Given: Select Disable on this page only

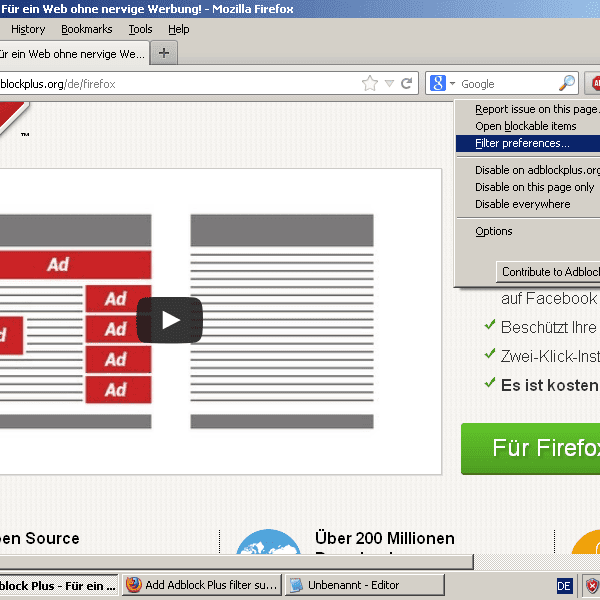Looking at the screenshot, I should point(528,187).
